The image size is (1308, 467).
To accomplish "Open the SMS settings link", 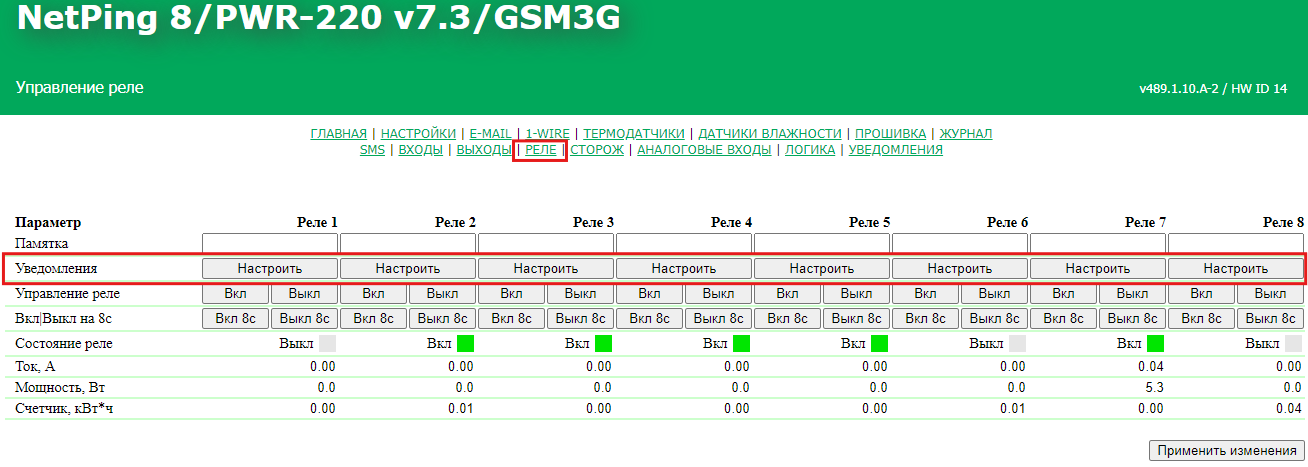I will (x=372, y=150).
